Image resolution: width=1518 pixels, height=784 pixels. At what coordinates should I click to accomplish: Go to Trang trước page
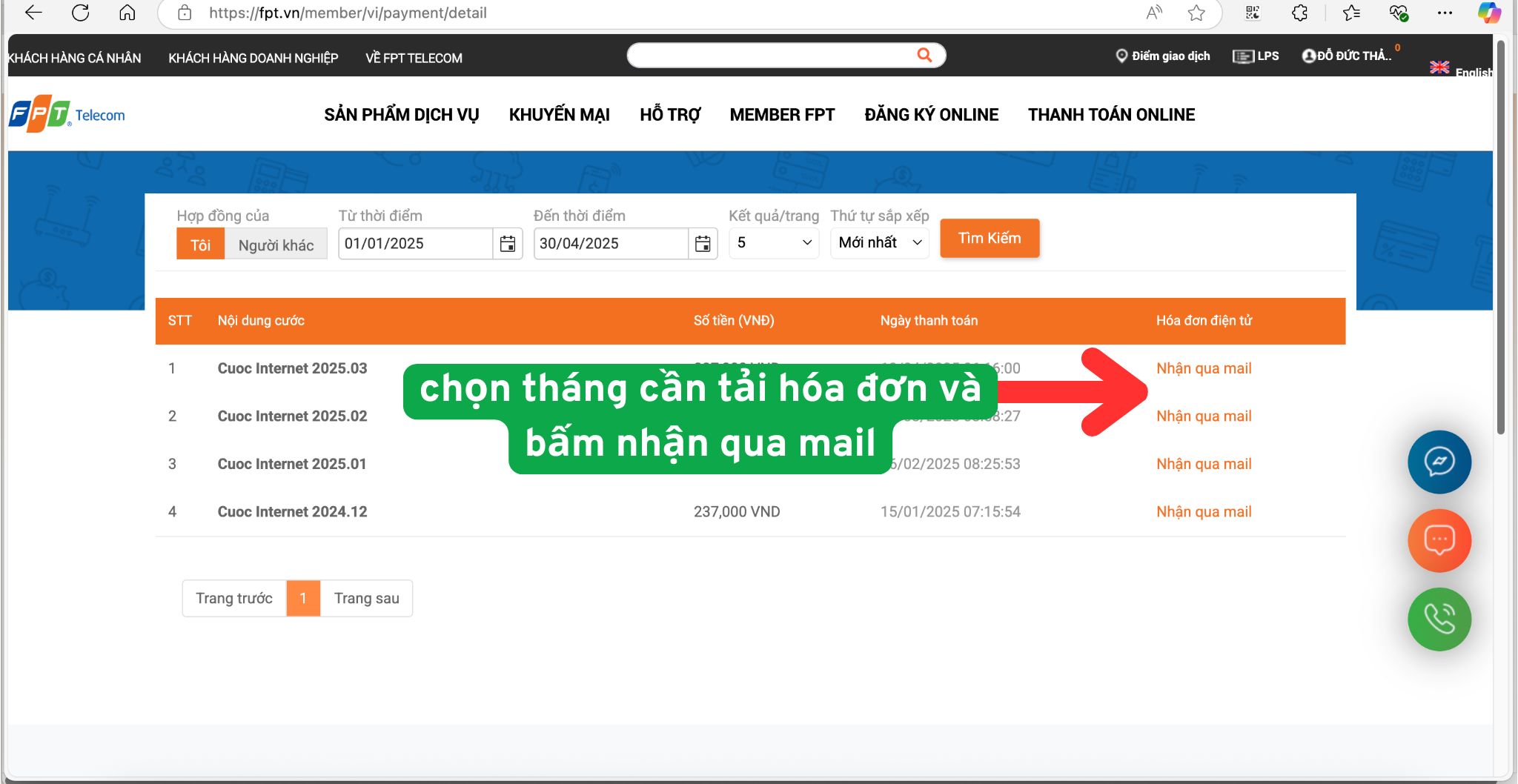point(234,598)
